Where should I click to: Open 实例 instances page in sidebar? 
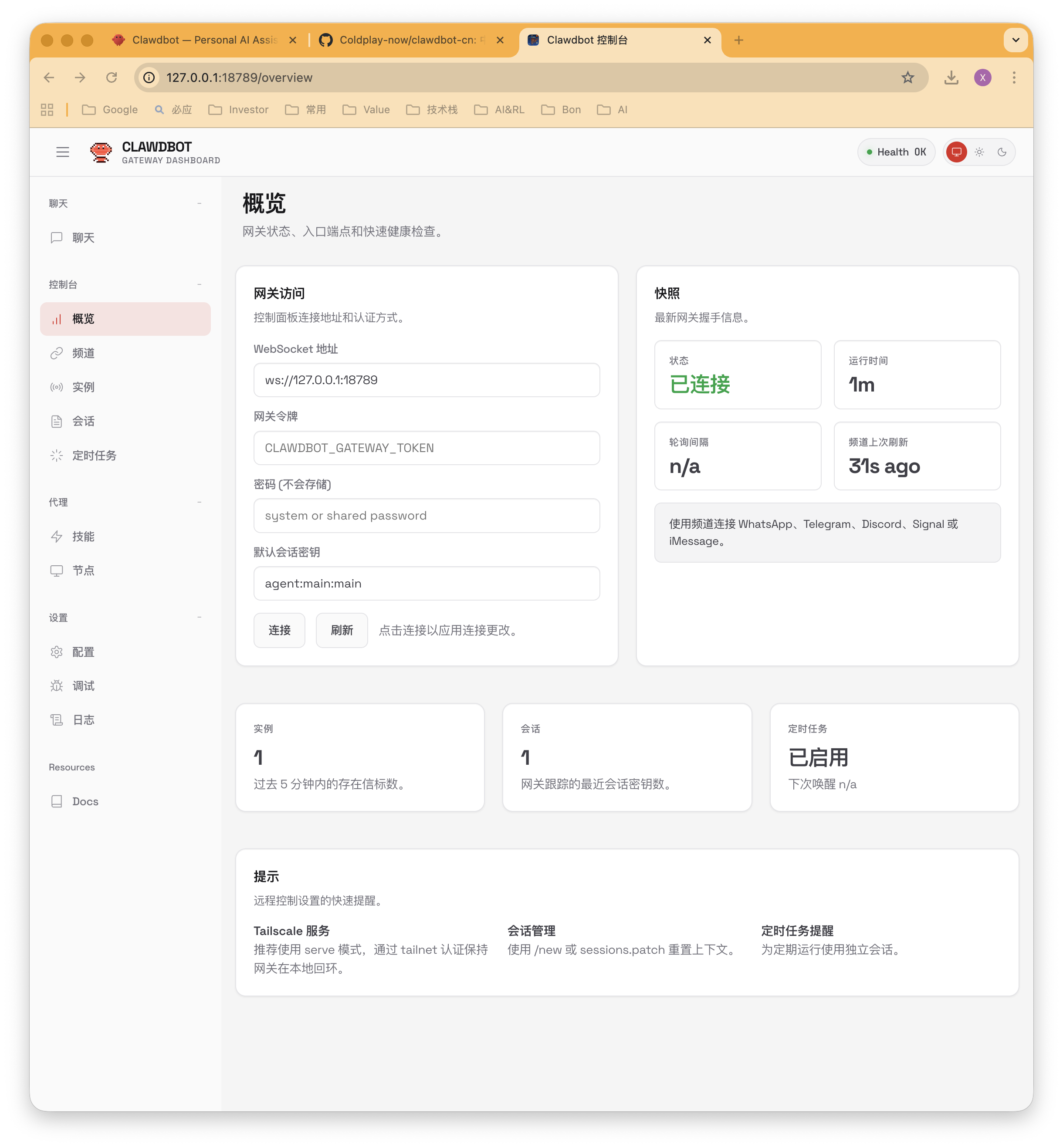point(125,387)
